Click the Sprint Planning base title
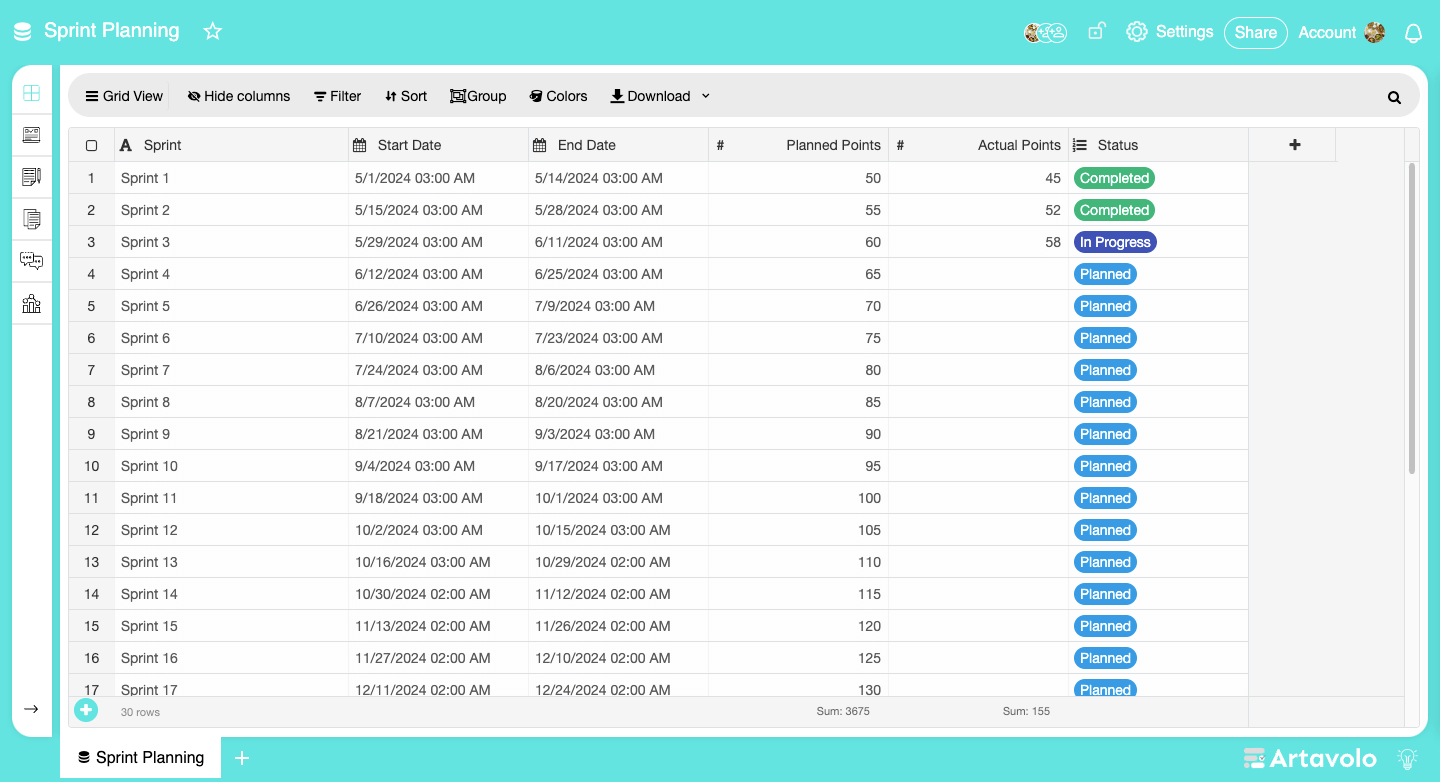The height and width of the screenshot is (782, 1440). coord(112,31)
